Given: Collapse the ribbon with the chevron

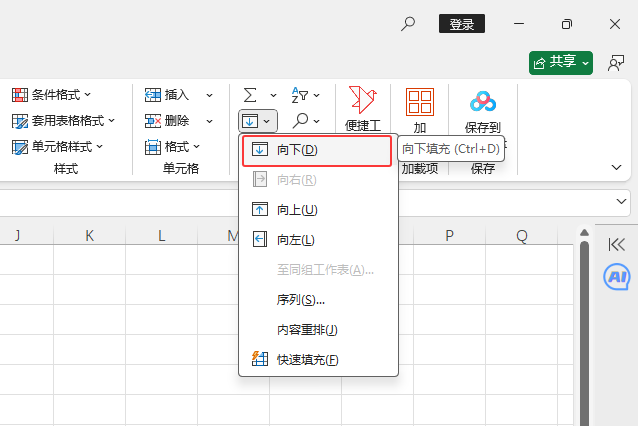Looking at the screenshot, I should (x=616, y=167).
